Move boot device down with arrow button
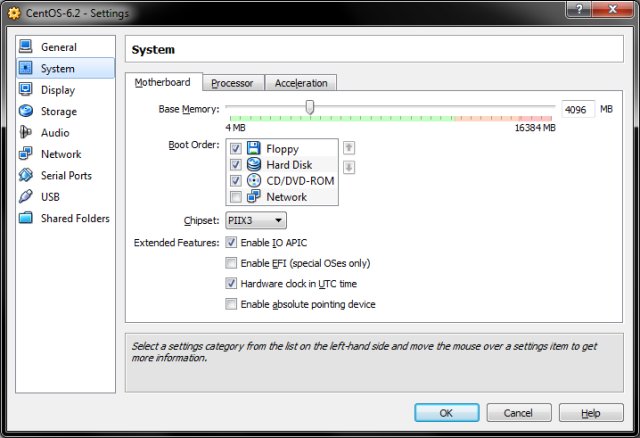Viewport: 640px width, 438px height. tap(349, 167)
